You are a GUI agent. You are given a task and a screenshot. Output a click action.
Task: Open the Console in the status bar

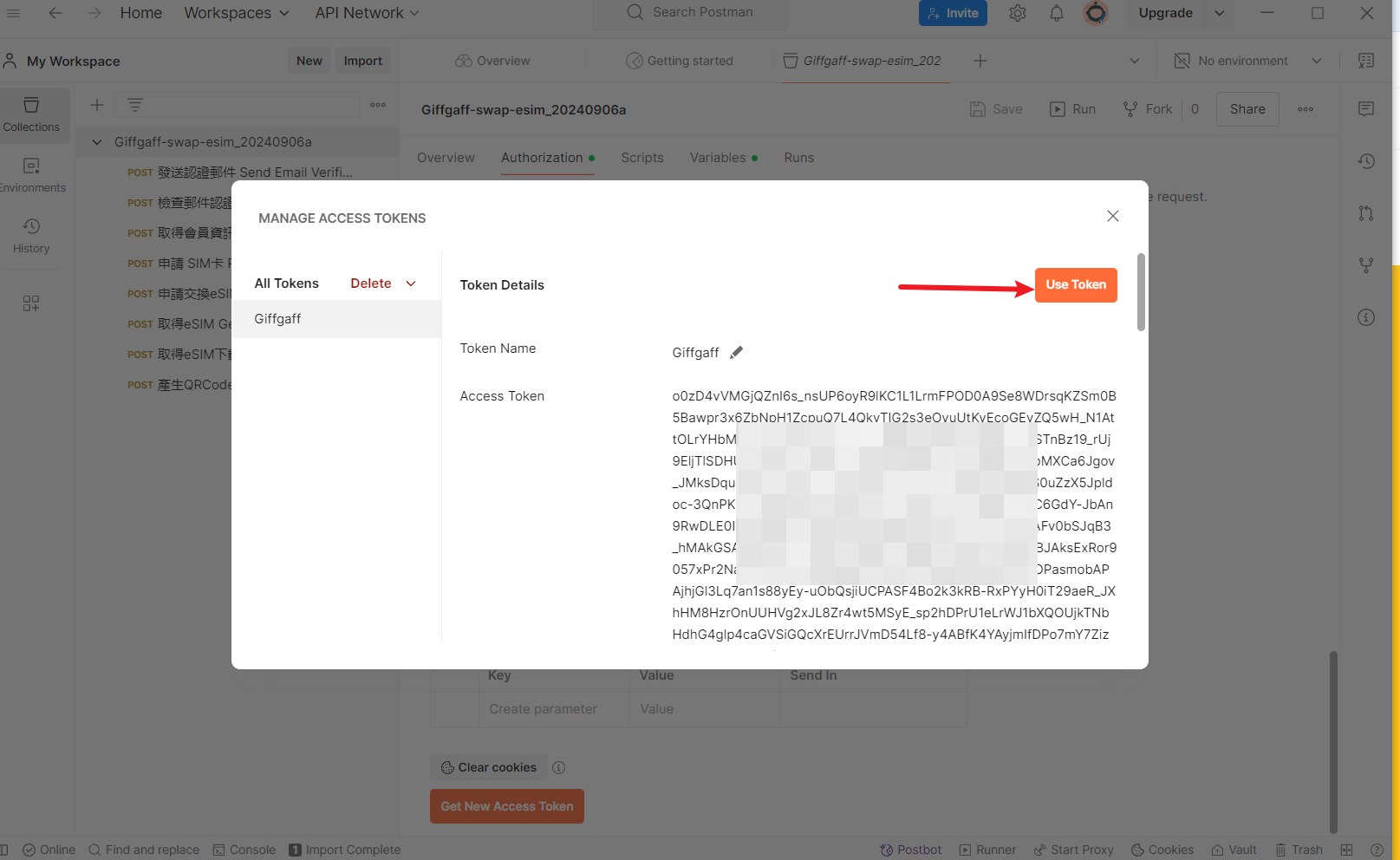tap(244, 850)
